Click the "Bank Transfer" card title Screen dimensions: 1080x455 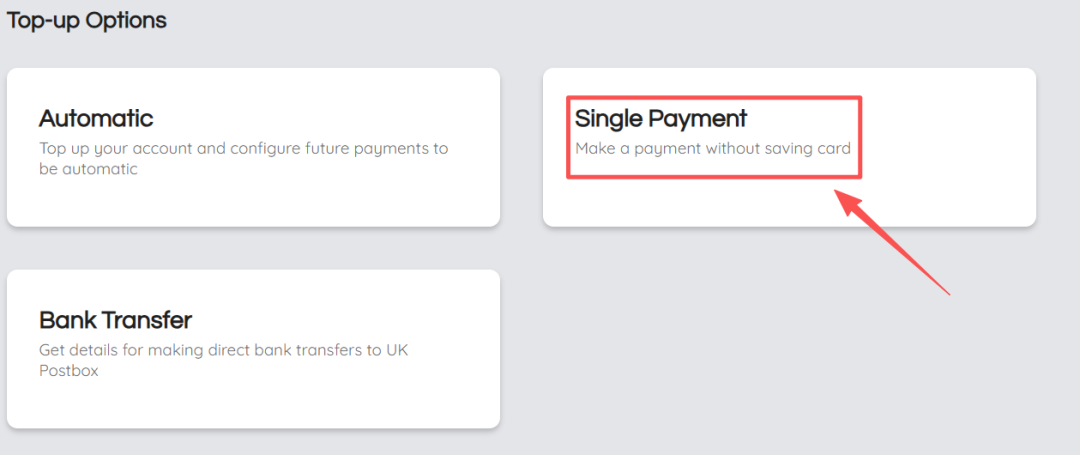tap(115, 321)
